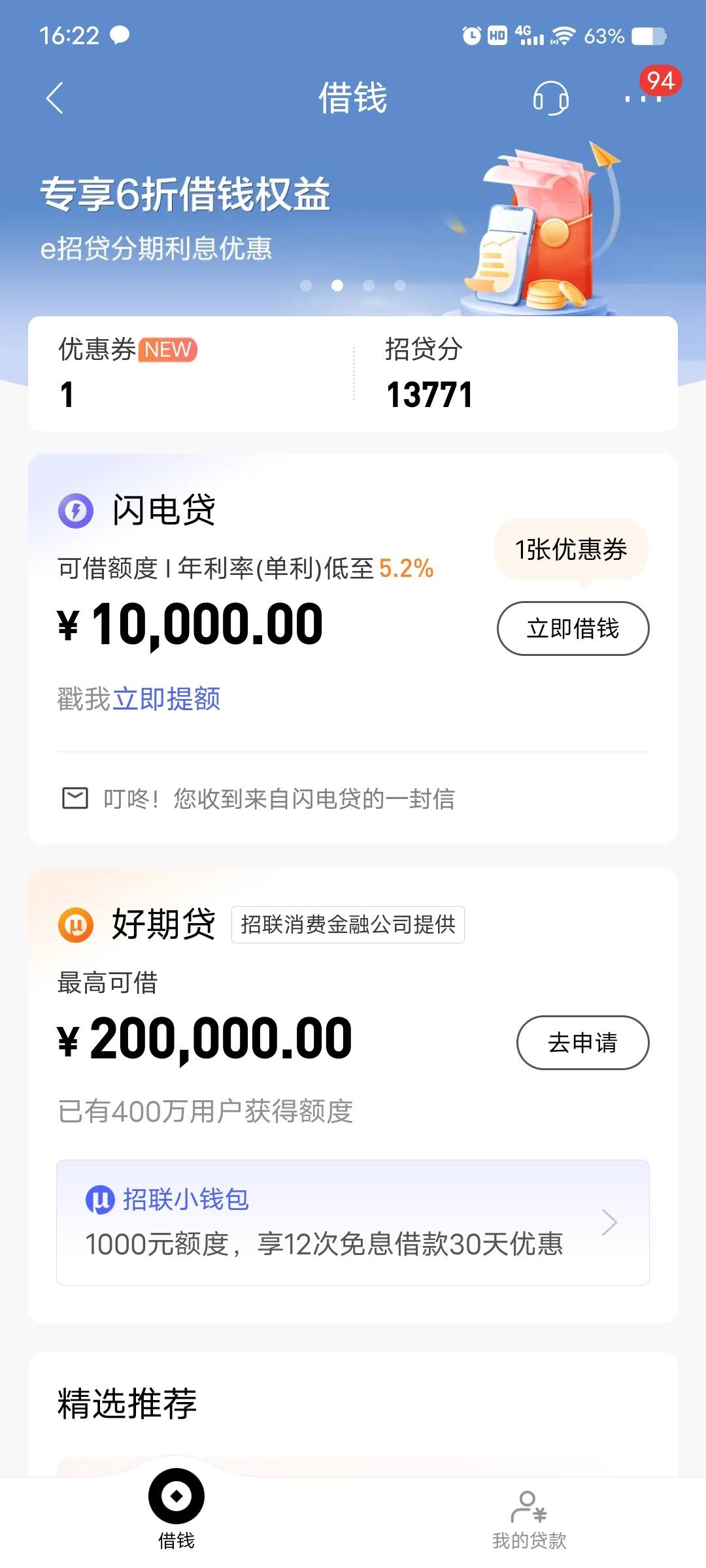Click the 立即借钱 button
Image resolution: width=706 pixels, height=1568 pixels.
click(573, 629)
